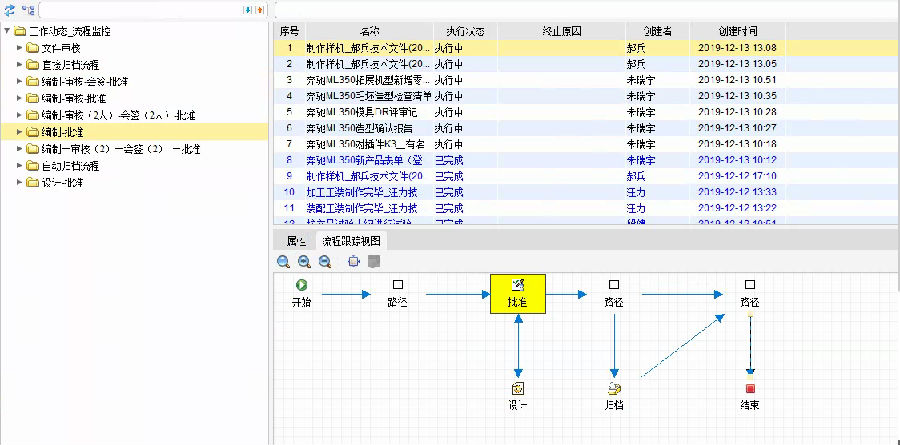This screenshot has height=445, width=900.
Task: Select the green 开始 start node
Action: pos(301,285)
